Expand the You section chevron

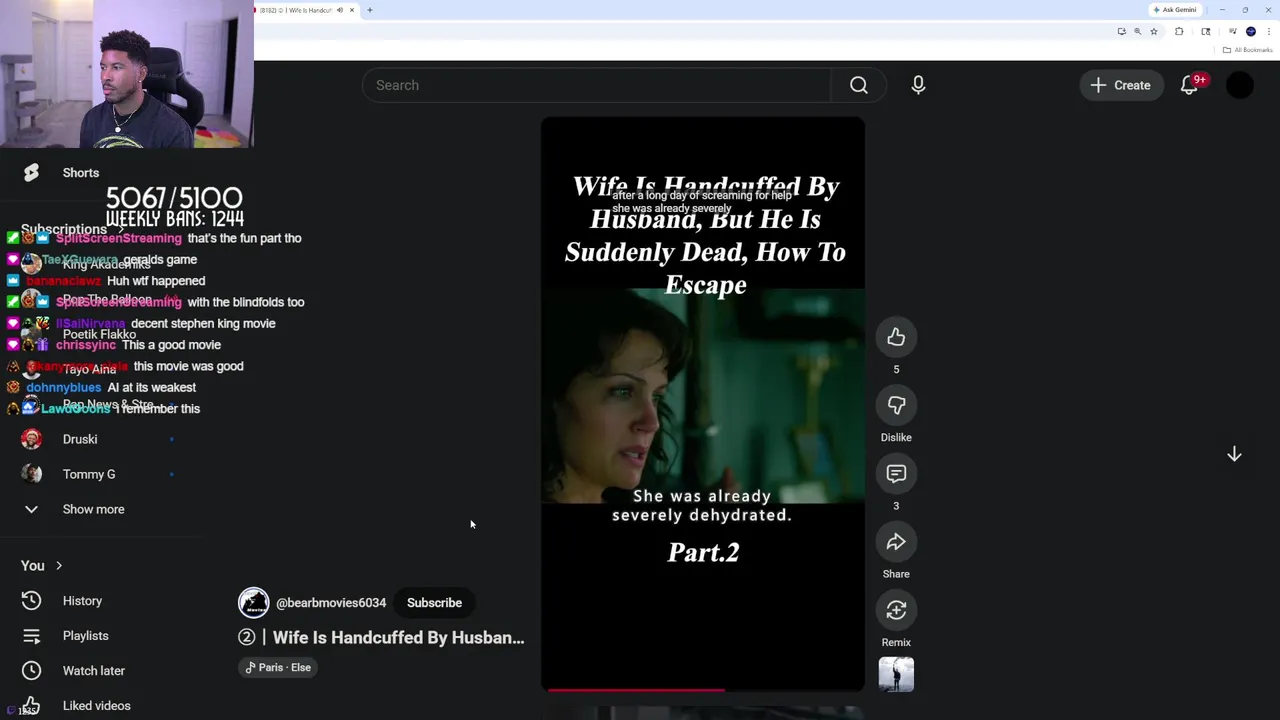58,566
